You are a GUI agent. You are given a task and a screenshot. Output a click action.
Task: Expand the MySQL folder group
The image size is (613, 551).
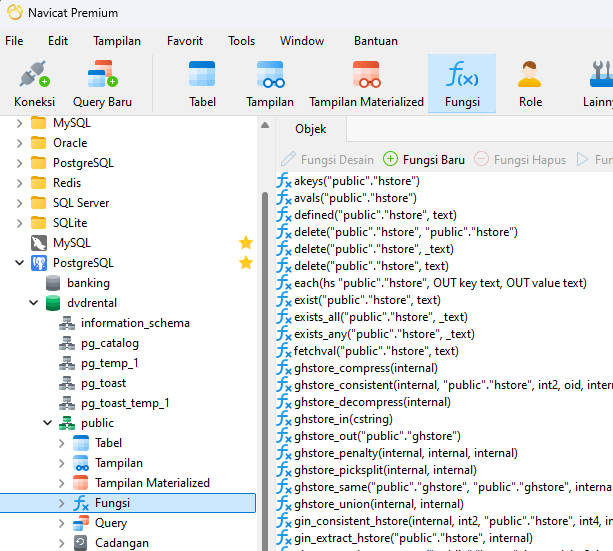tap(20, 123)
